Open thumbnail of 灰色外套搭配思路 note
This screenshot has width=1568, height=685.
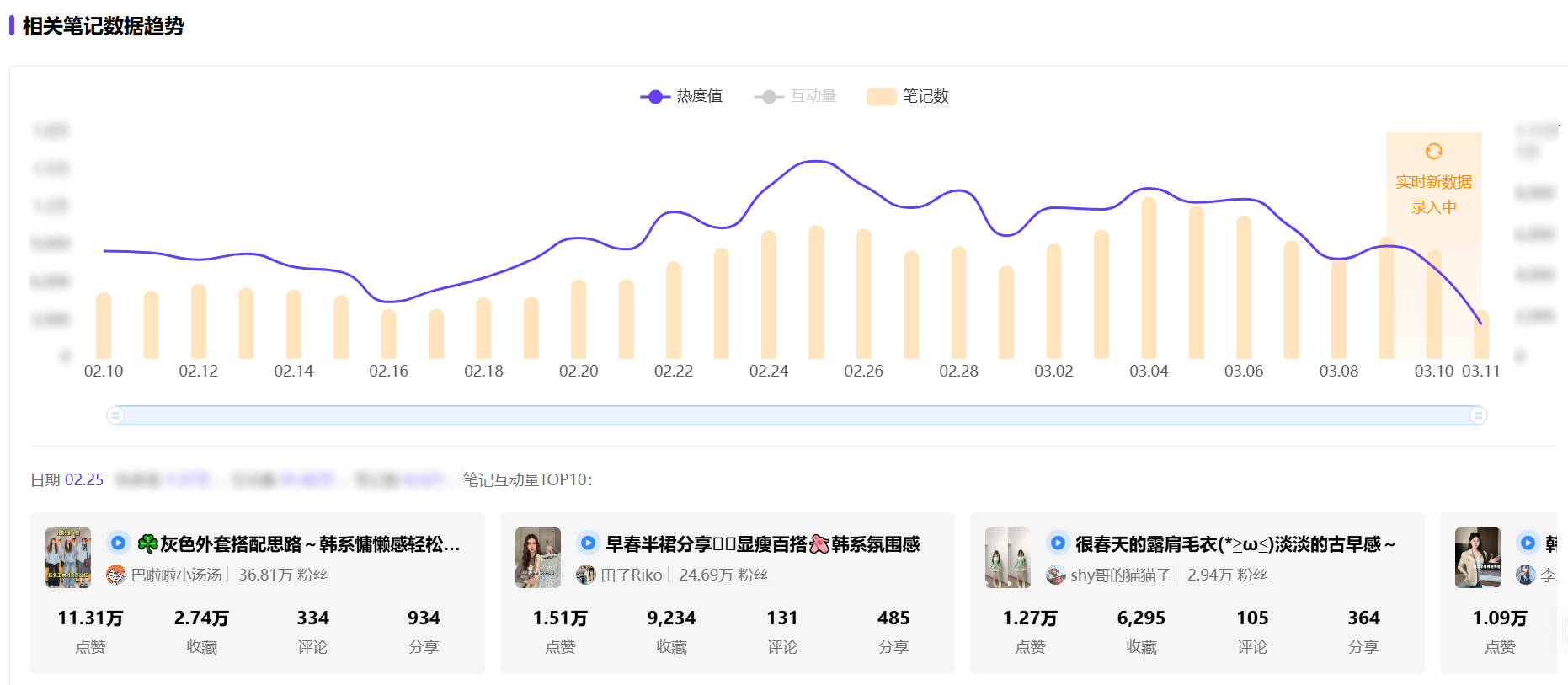68,558
